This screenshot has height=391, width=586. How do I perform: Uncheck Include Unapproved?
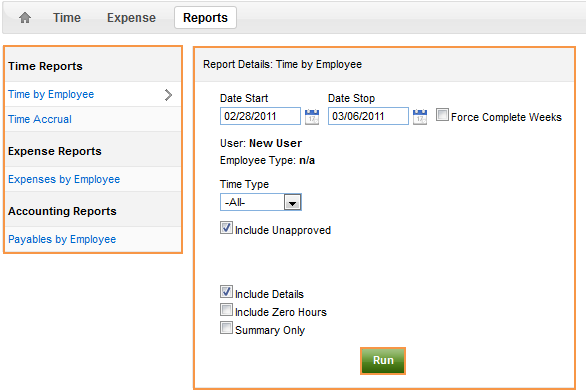[x=226, y=228]
